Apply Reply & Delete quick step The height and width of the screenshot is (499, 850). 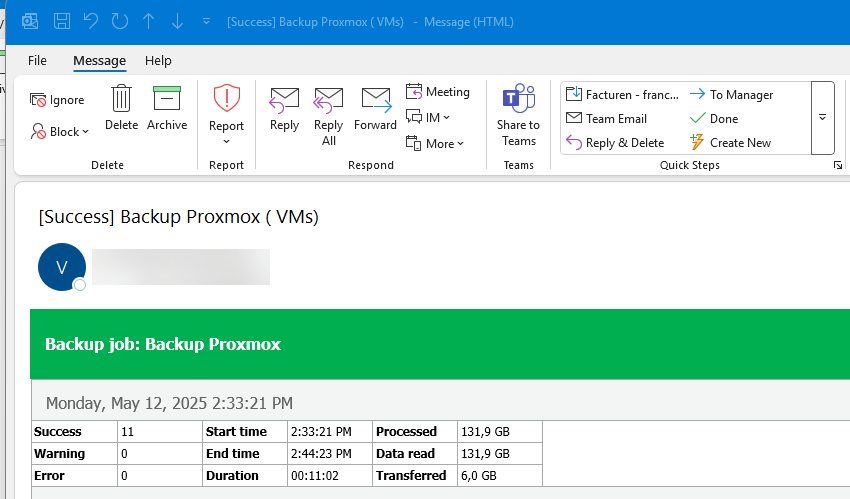[x=615, y=142]
